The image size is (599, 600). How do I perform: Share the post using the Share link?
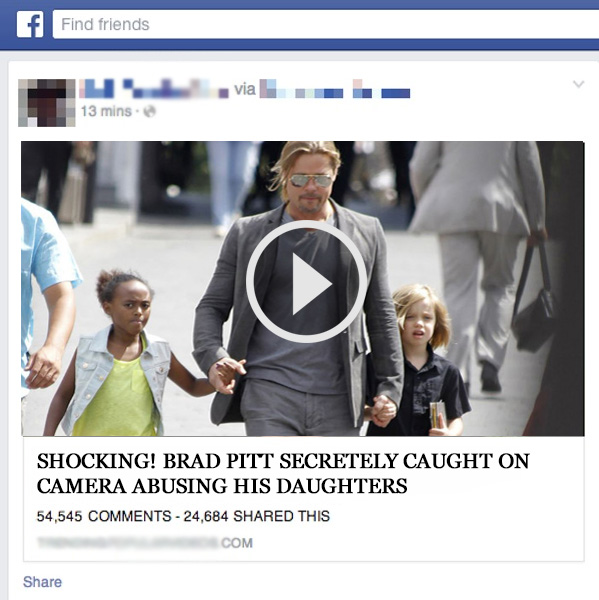pyautogui.click(x=42, y=582)
